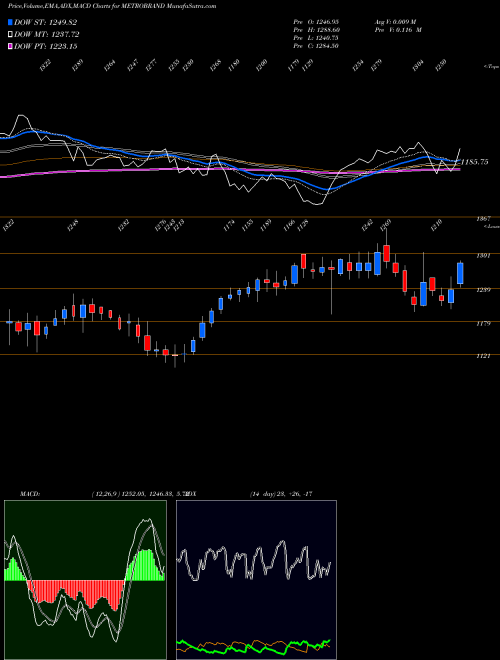This screenshot has height=660, width=500.
Task: Click the 1153 value in the lows row
Action: pyautogui.click(x=247, y=225)
